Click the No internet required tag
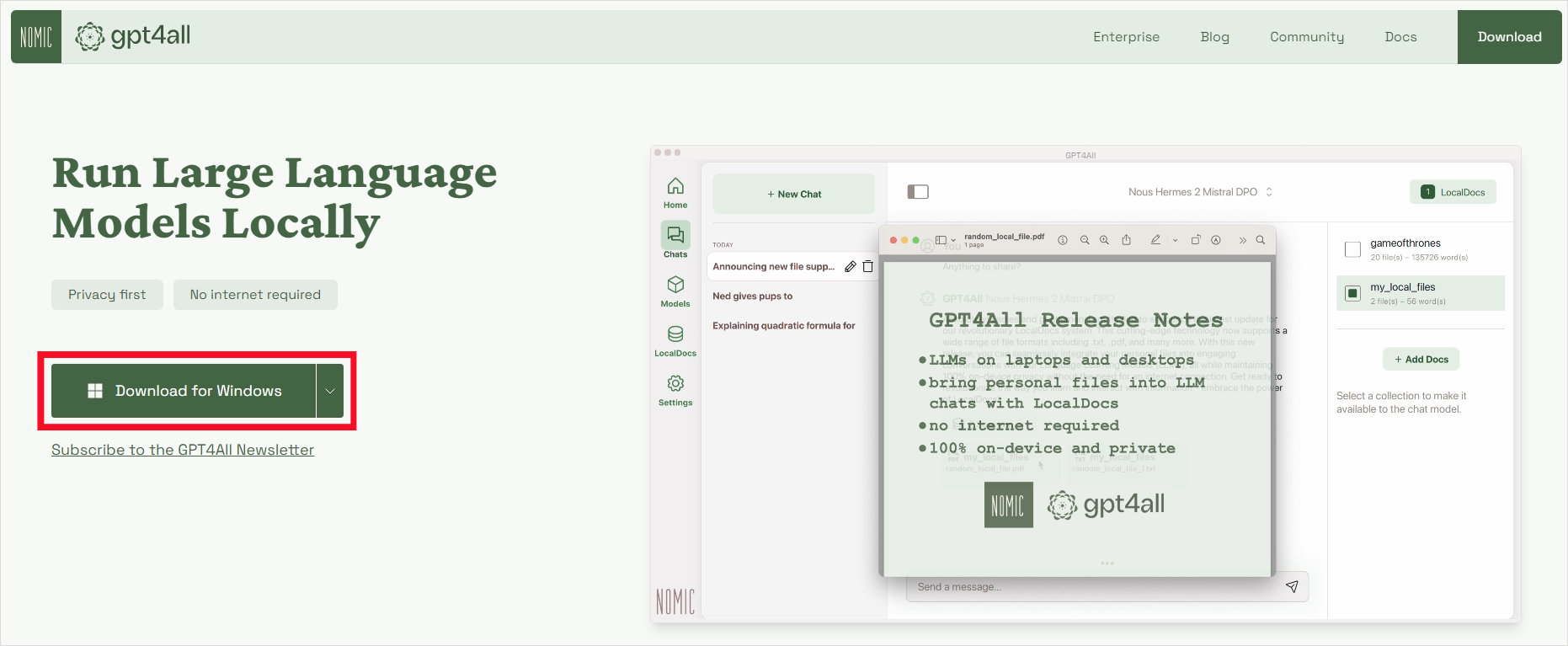Image resolution: width=1568 pixels, height=646 pixels. pyautogui.click(x=255, y=295)
